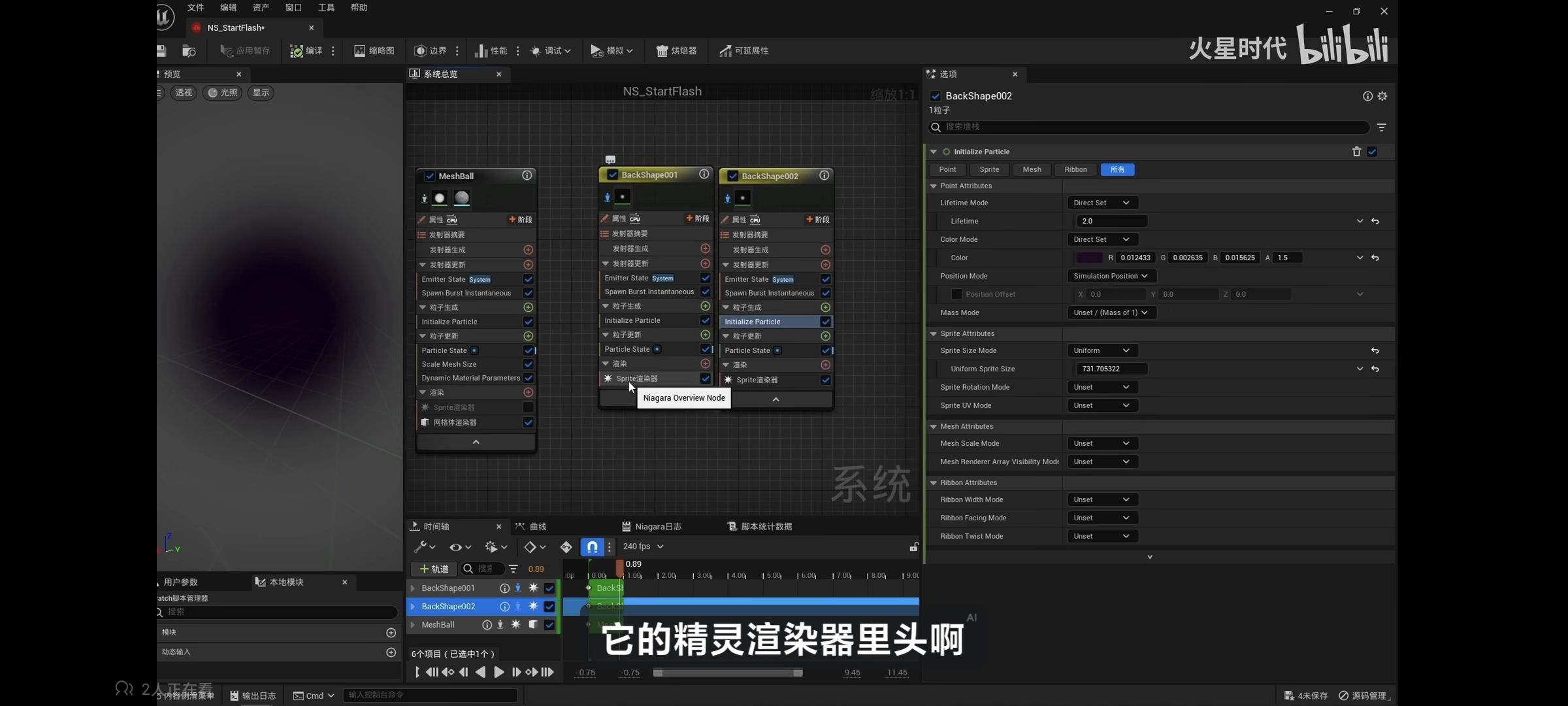Disable Scale Mesh Size module checkbox
The height and width of the screenshot is (706, 1568).
[528, 364]
